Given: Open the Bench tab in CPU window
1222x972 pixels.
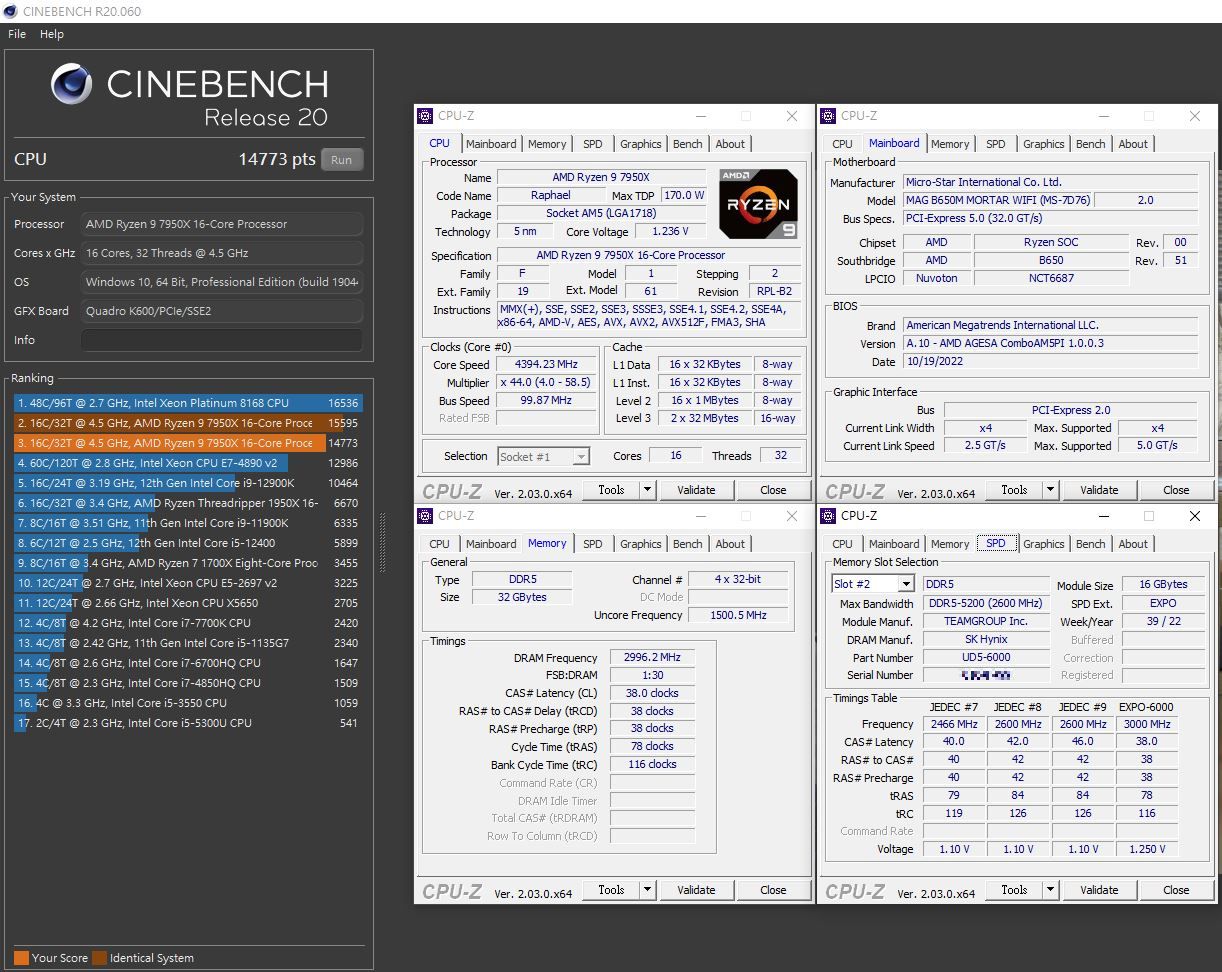Looking at the screenshot, I should click(x=687, y=144).
